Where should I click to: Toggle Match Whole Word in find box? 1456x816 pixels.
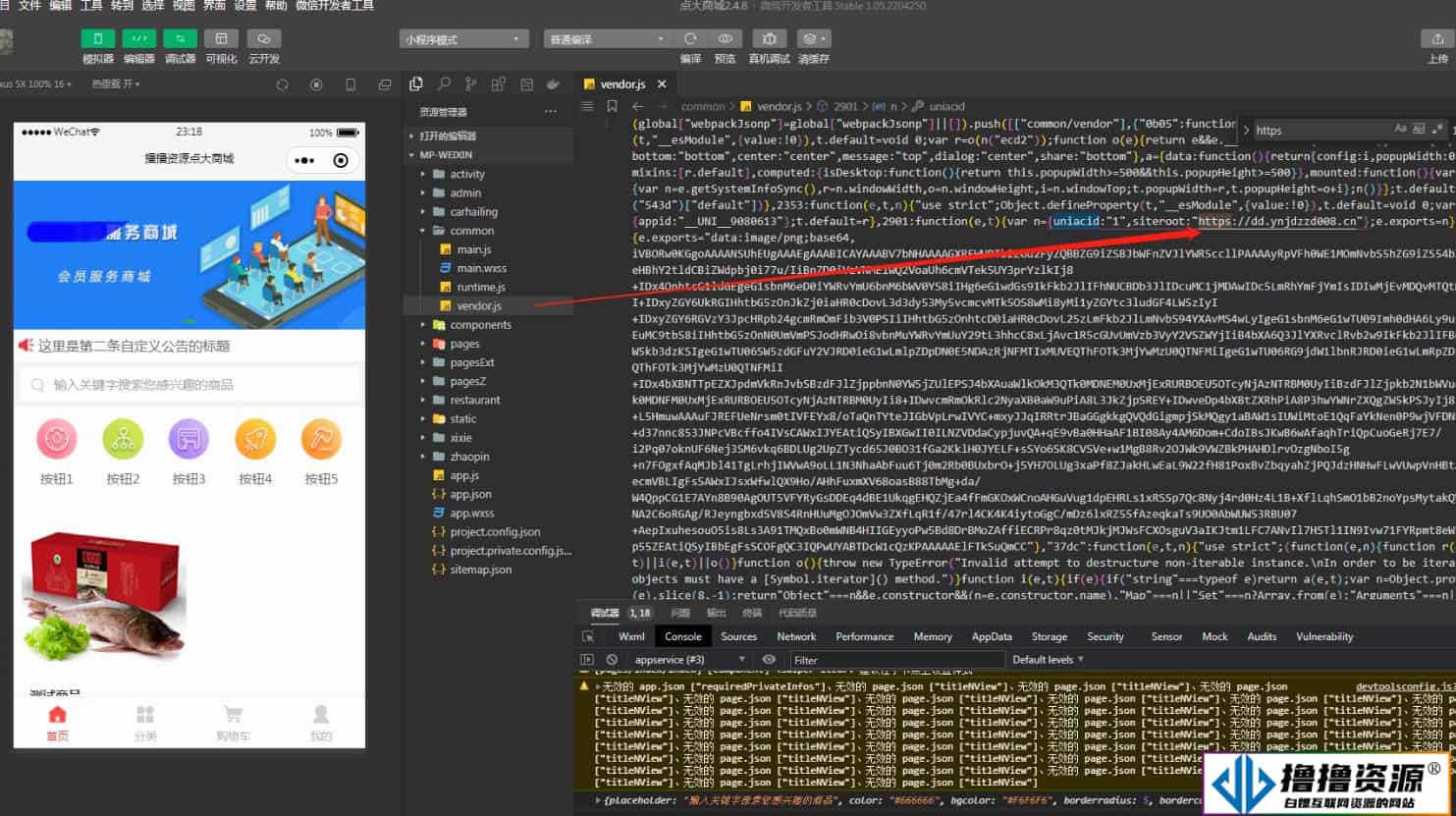[1419, 129]
